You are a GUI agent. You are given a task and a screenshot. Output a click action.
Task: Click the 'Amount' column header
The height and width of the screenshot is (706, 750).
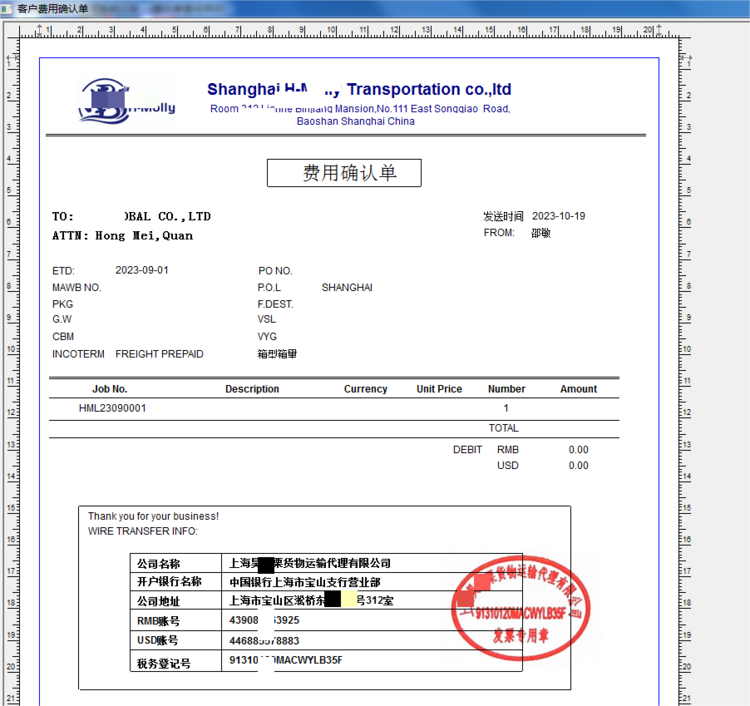click(x=579, y=389)
